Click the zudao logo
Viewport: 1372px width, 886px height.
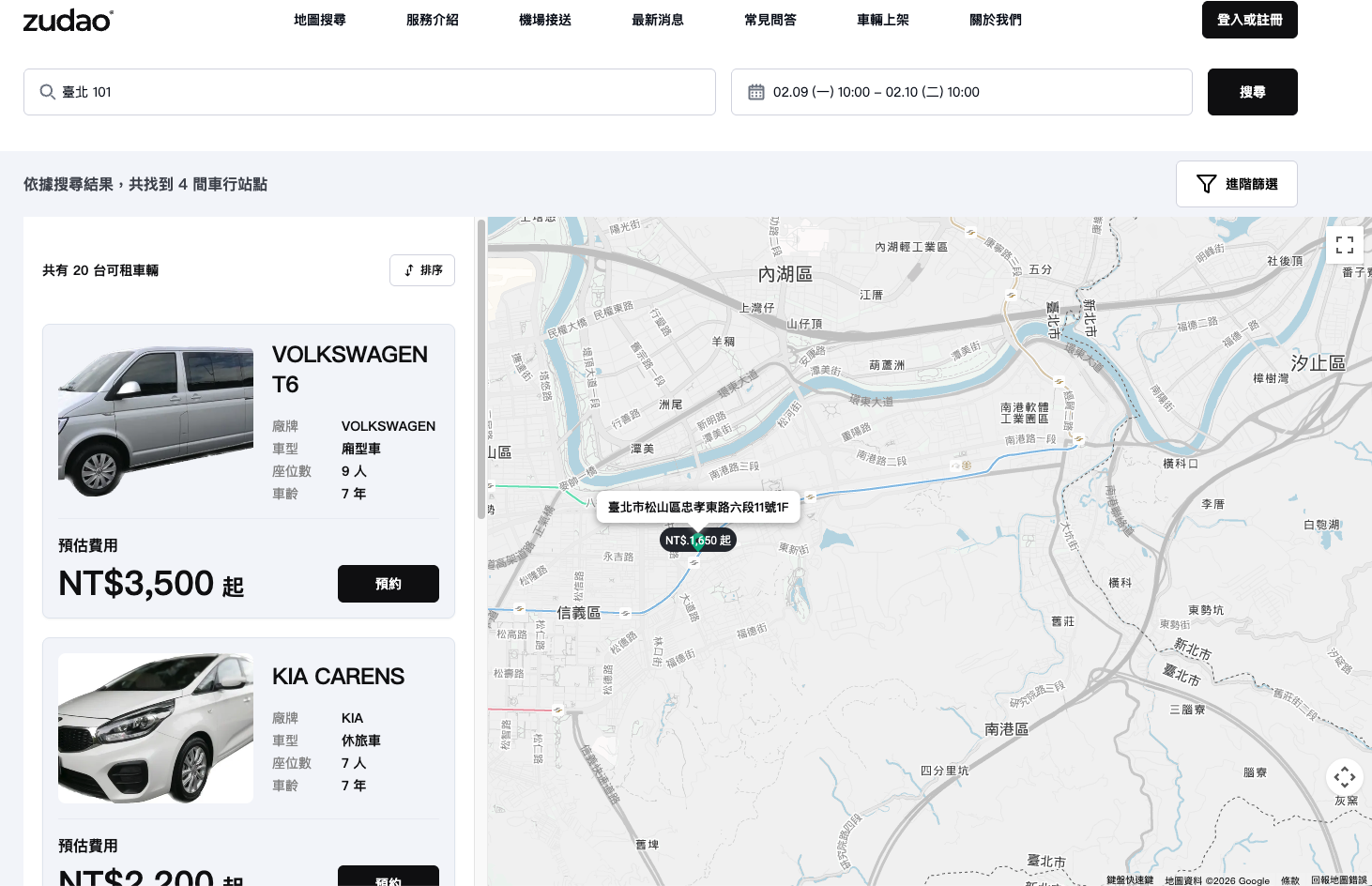click(x=68, y=20)
